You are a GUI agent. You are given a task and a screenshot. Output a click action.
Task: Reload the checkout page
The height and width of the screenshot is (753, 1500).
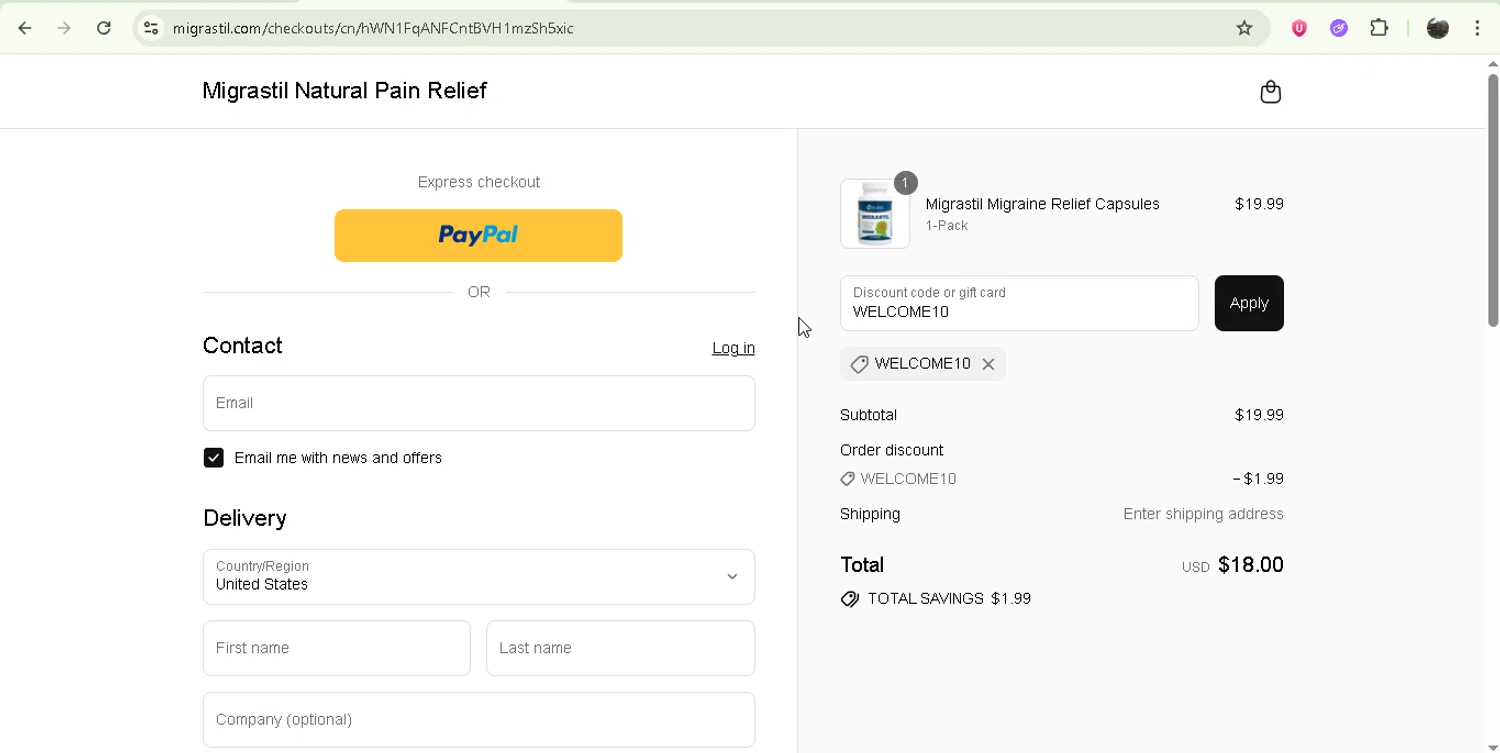pos(104,28)
